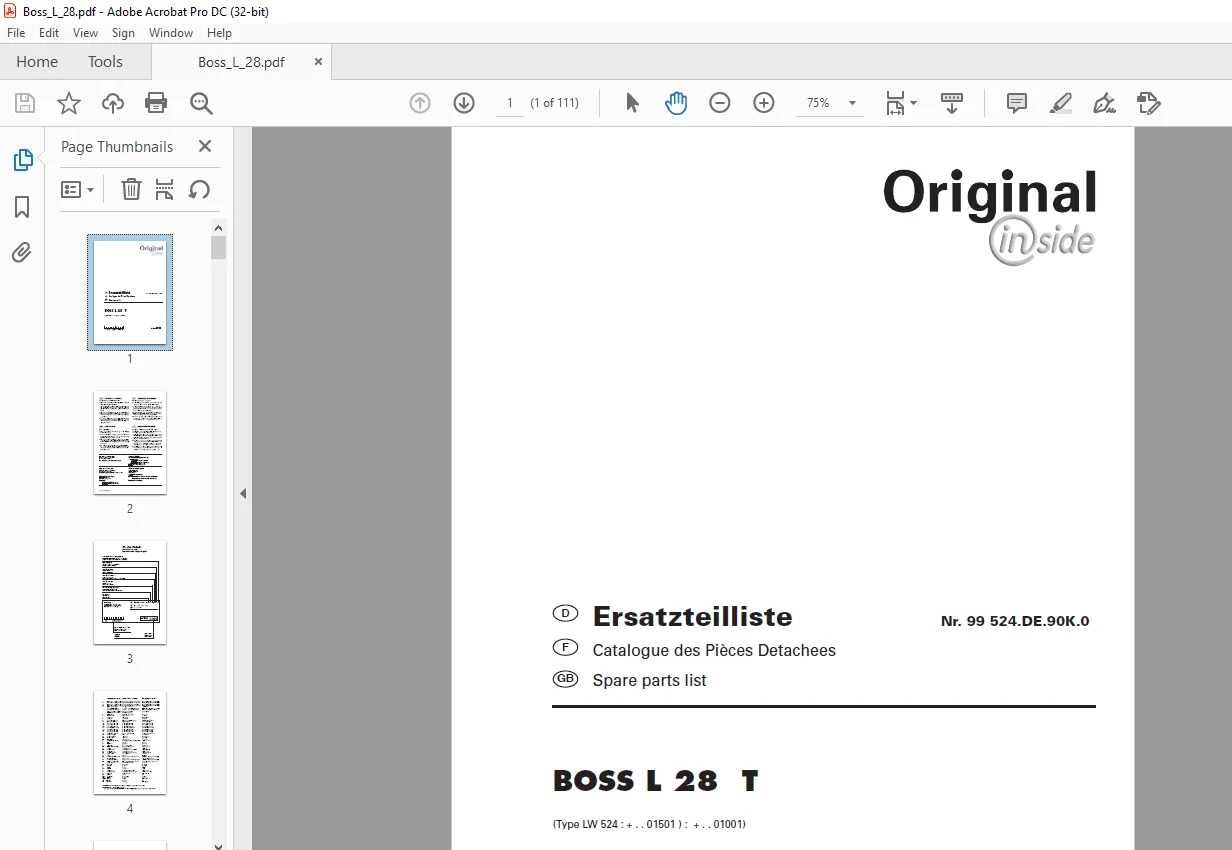
Task: Go to previous page arrow
Action: tap(420, 103)
